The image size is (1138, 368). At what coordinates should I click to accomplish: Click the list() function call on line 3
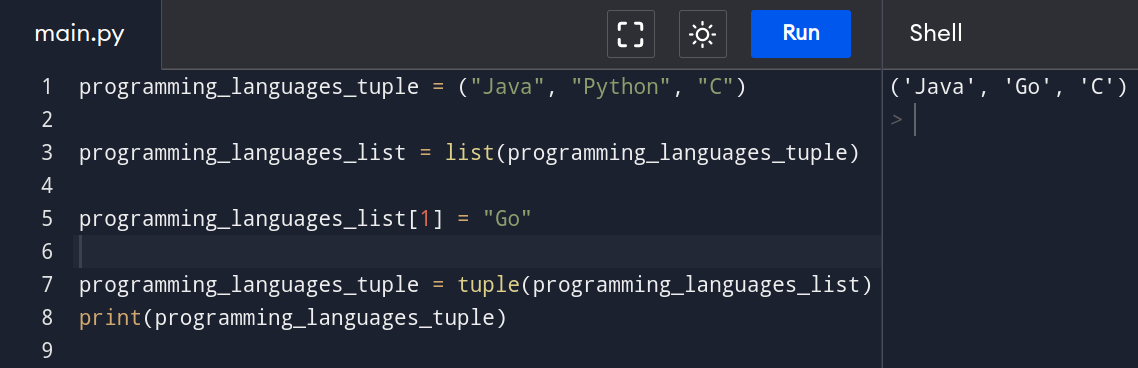point(470,153)
